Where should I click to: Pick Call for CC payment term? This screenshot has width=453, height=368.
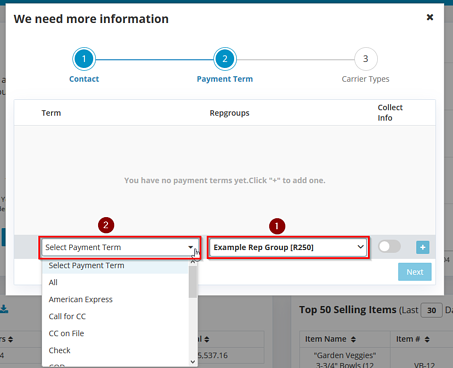pyautogui.click(x=115, y=317)
